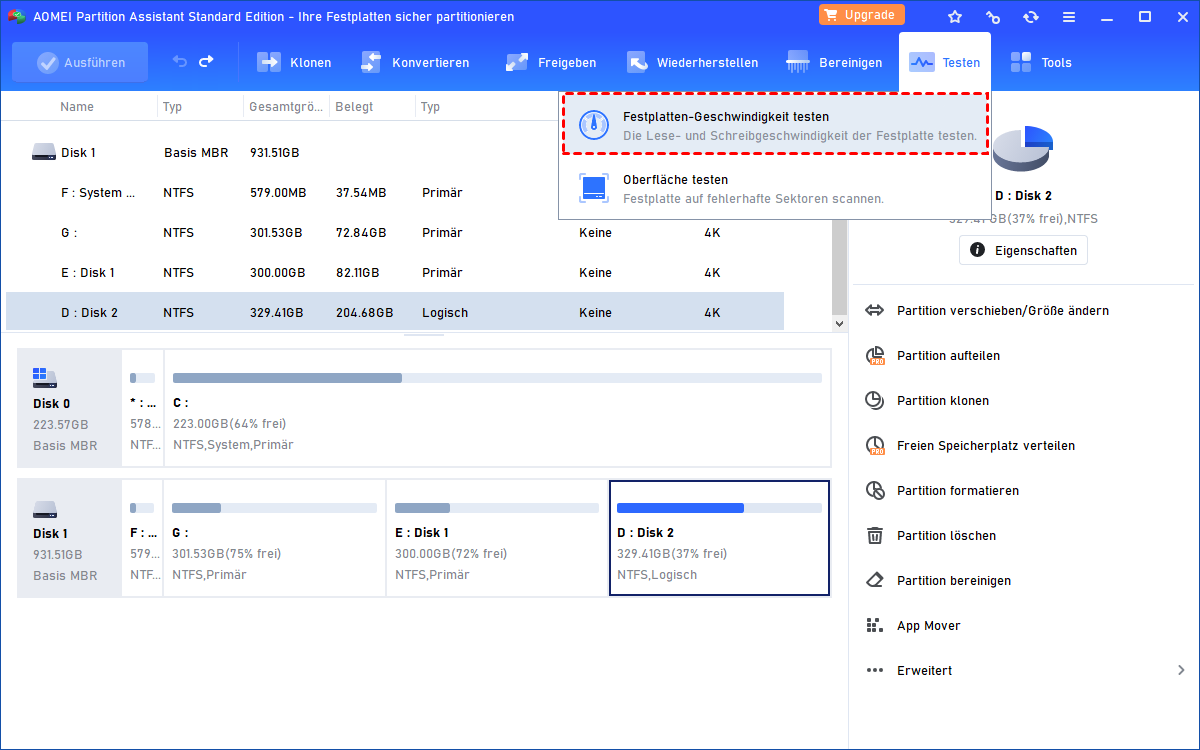1200x750 pixels.
Task: Select Disk 0 reserved * : partition block
Action: (x=142, y=408)
